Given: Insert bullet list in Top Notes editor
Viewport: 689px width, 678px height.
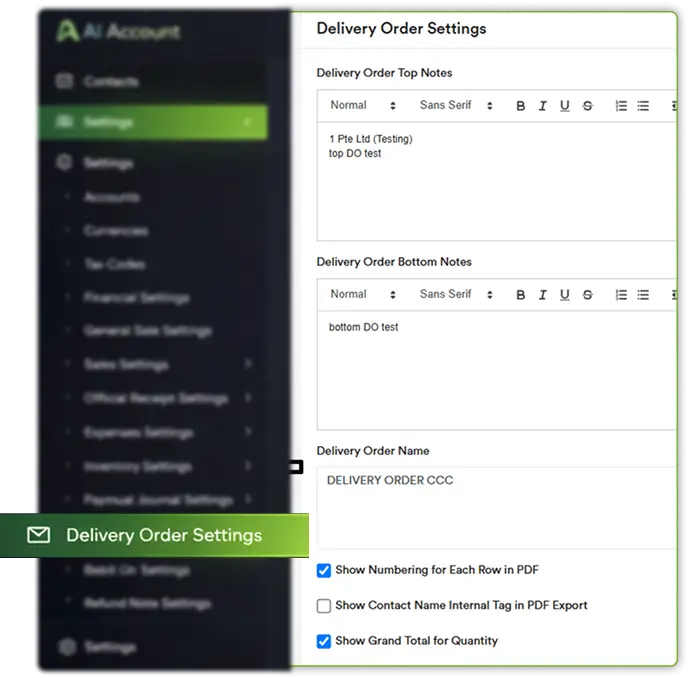Looking at the screenshot, I should pos(643,106).
